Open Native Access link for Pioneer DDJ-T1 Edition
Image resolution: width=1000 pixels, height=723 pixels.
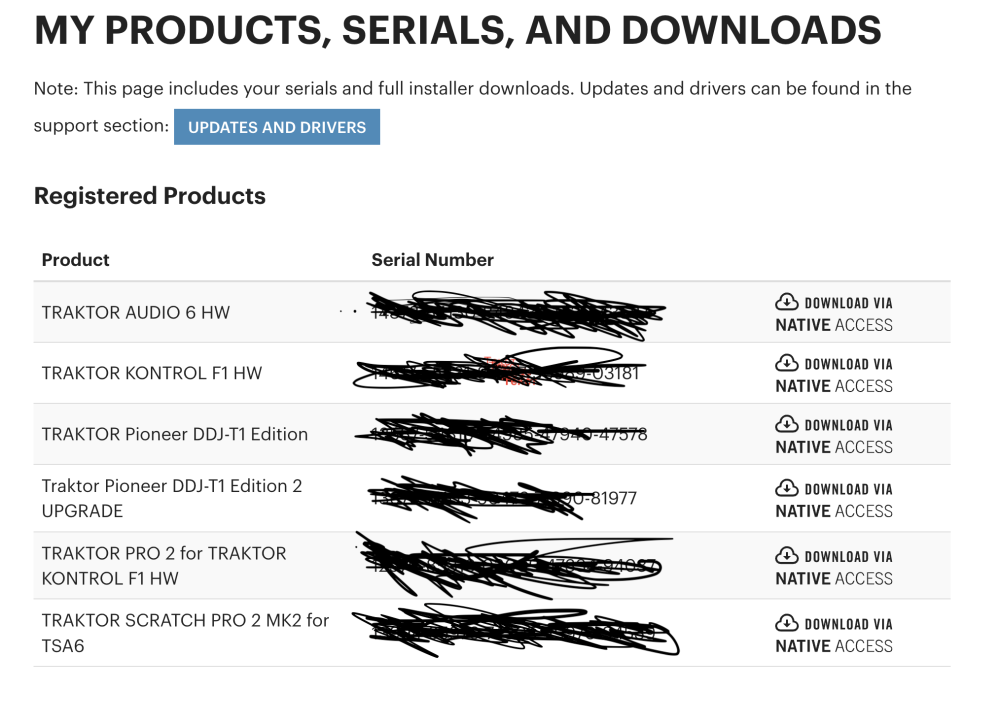(834, 436)
